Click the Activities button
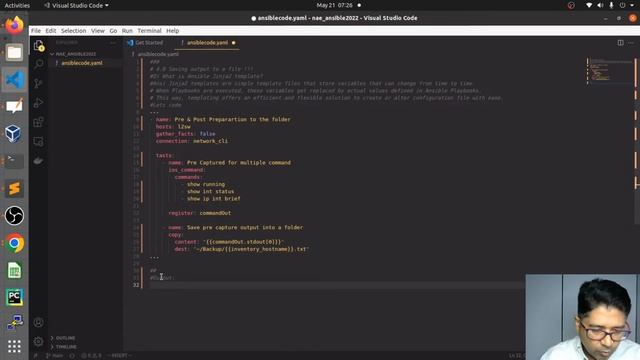Image resolution: width=640 pixels, height=360 pixels. coord(17,5)
